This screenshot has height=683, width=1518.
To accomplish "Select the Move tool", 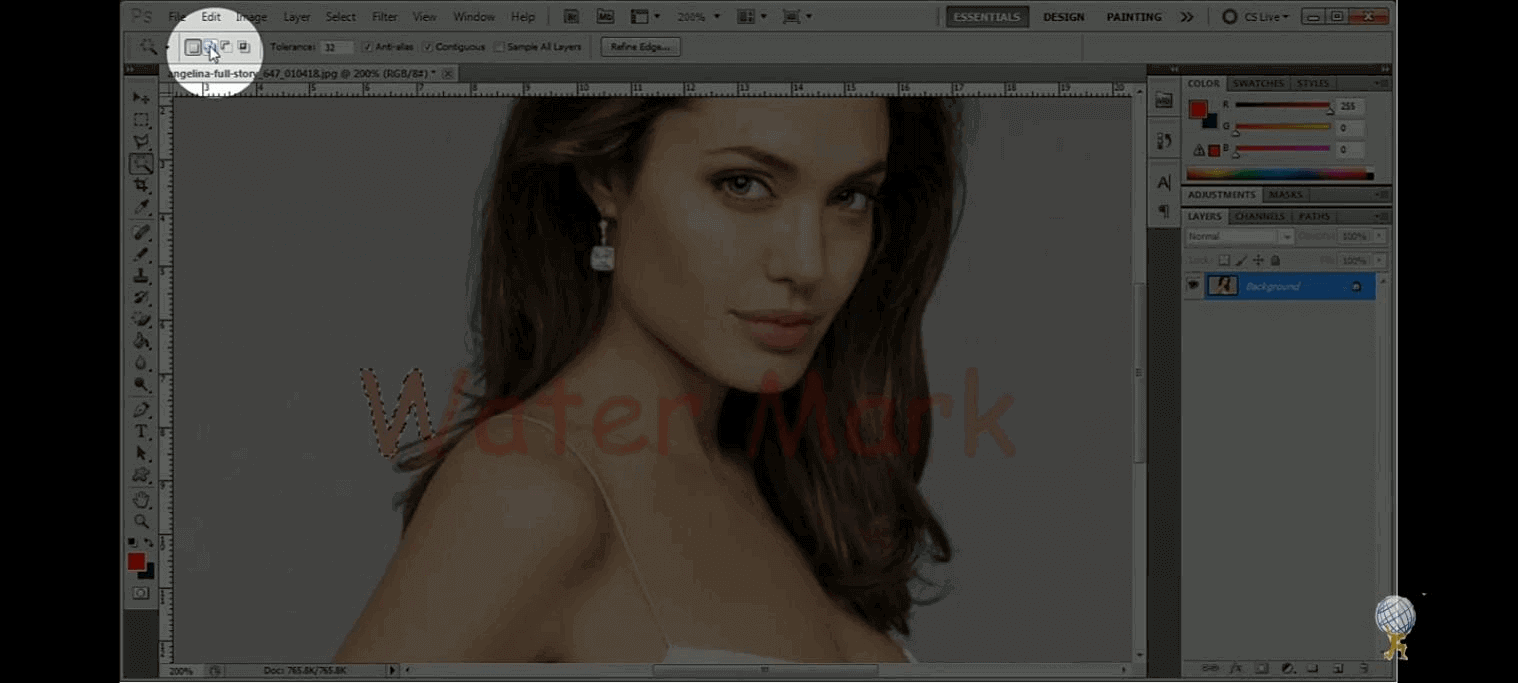I will point(141,98).
